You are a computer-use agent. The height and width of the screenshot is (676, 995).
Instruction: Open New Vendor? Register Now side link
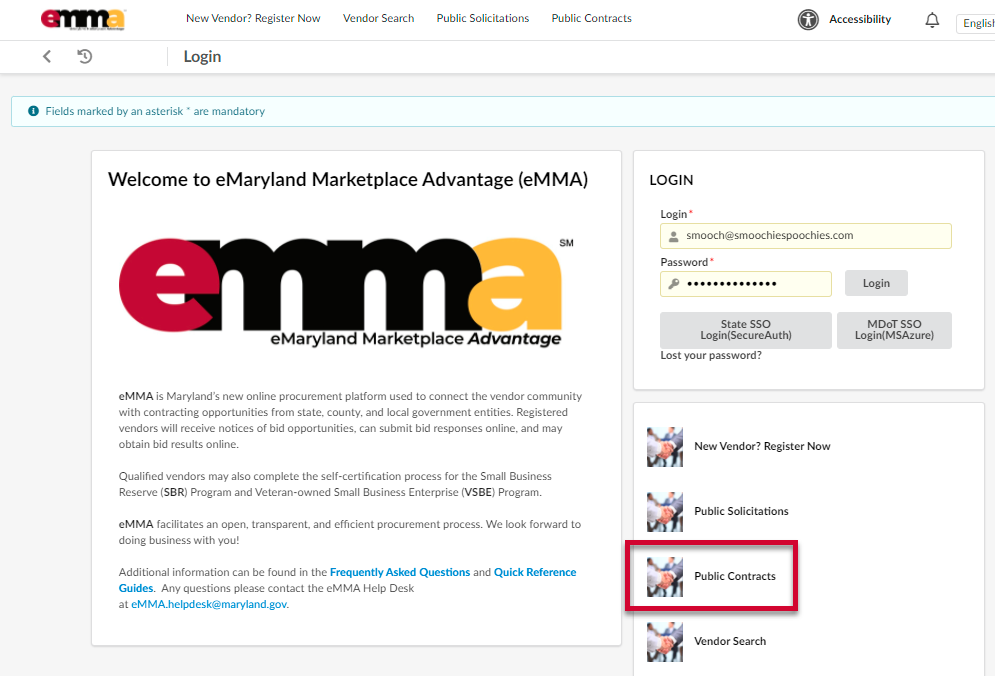[x=762, y=446]
